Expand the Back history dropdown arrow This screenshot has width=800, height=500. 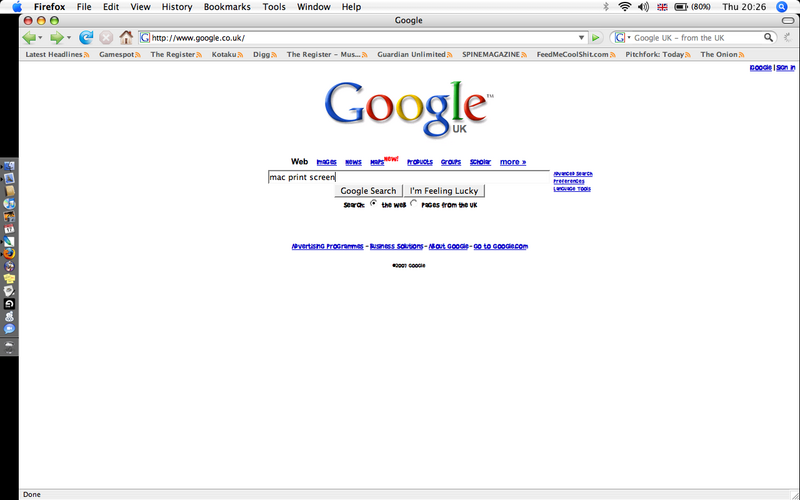40,38
